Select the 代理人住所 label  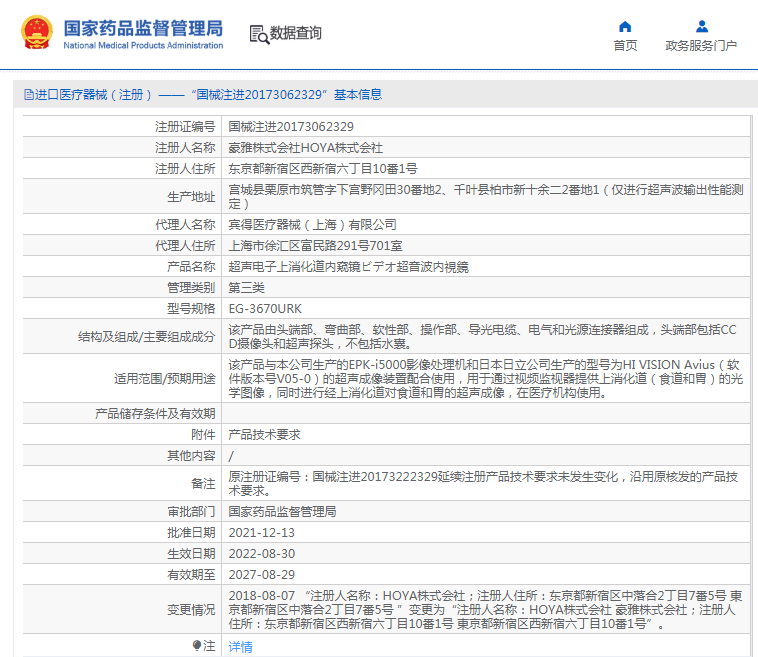[x=185, y=246]
